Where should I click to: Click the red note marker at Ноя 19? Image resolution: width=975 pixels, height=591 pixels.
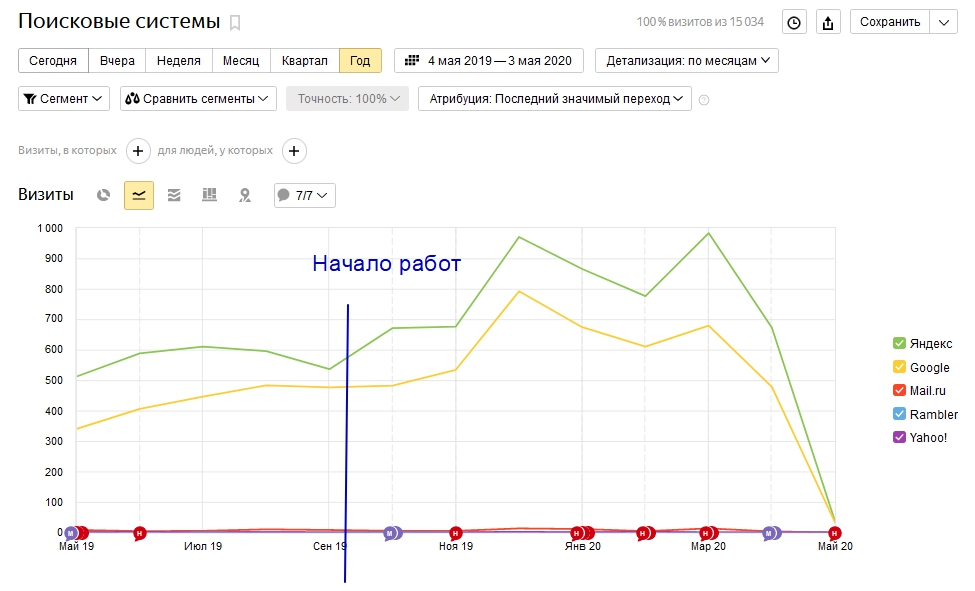coord(455,533)
